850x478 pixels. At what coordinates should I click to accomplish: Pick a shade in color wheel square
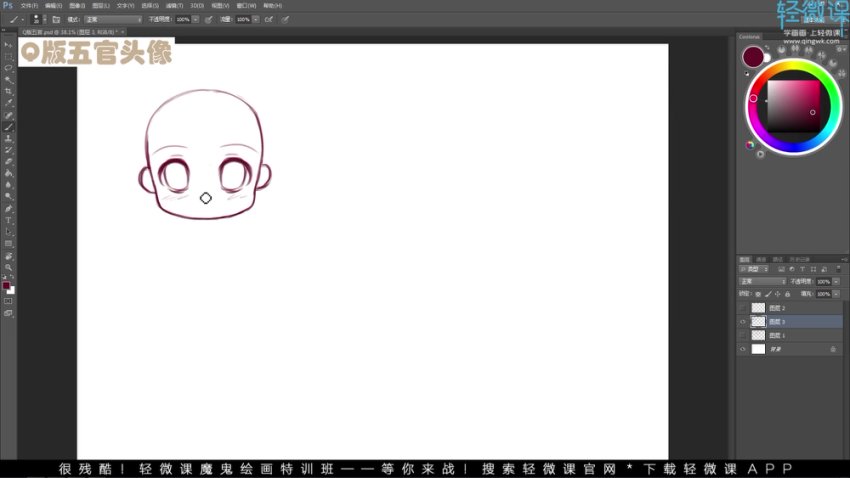793,106
